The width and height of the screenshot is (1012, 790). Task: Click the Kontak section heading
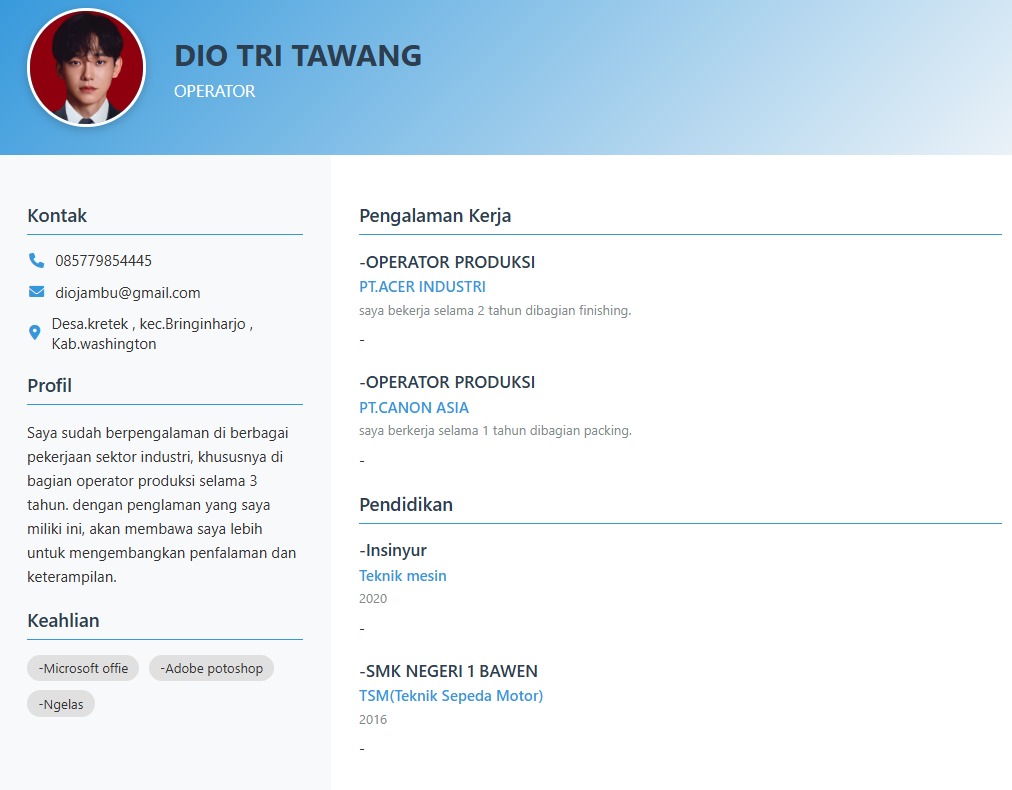[x=57, y=215]
